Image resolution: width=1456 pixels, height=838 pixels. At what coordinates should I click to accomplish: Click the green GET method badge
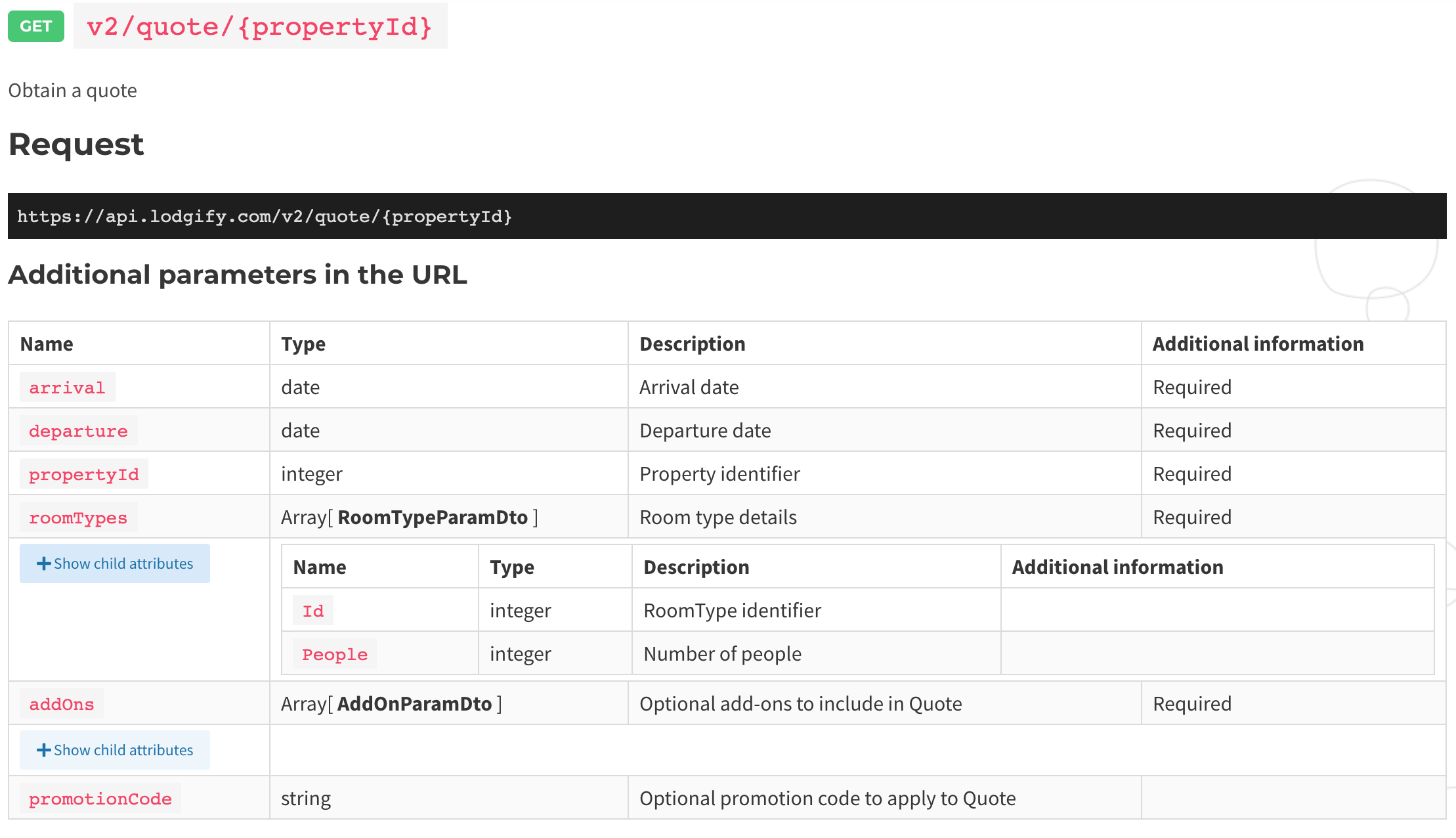(35, 26)
